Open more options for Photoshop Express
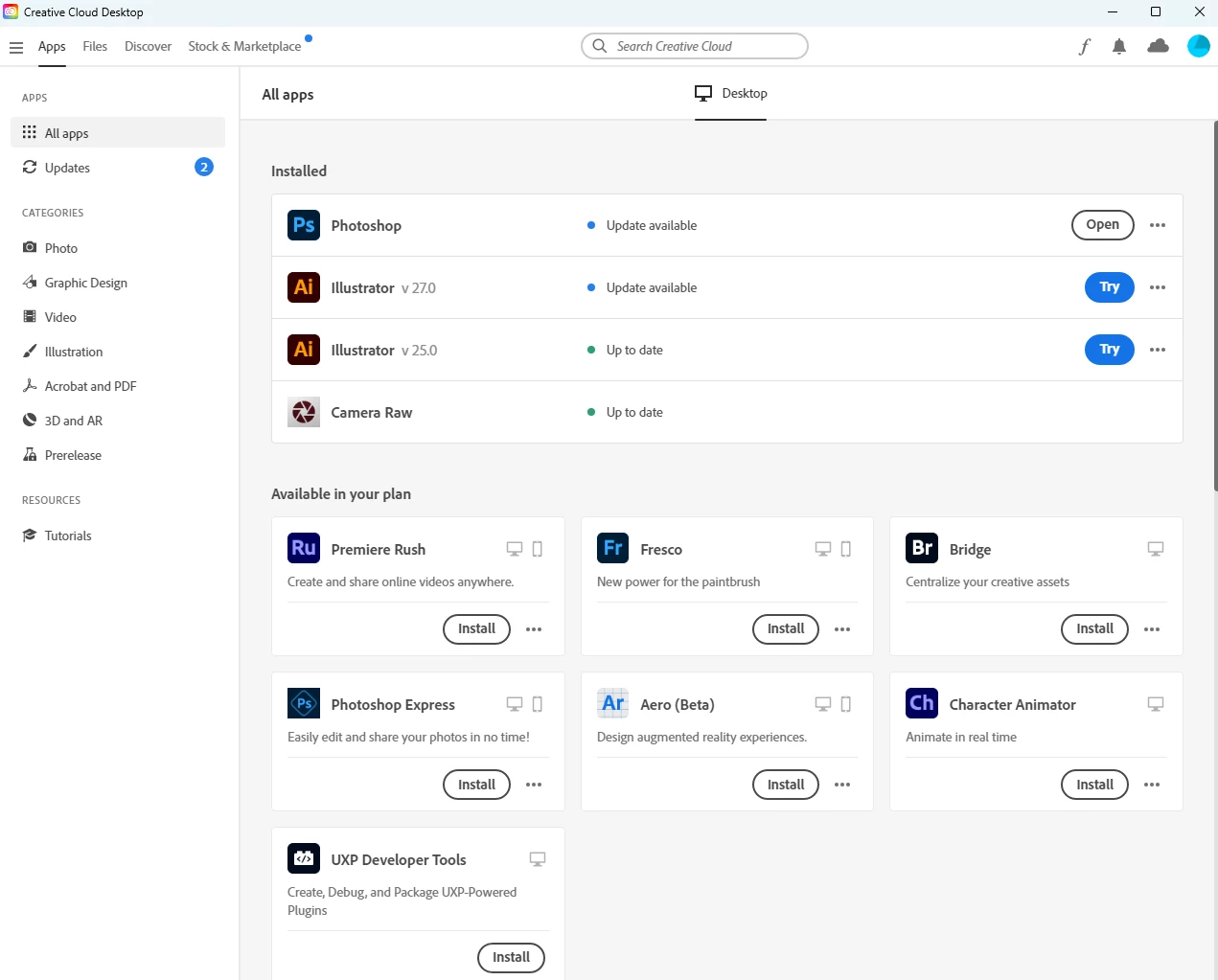Viewport: 1218px width, 980px height. click(x=534, y=785)
